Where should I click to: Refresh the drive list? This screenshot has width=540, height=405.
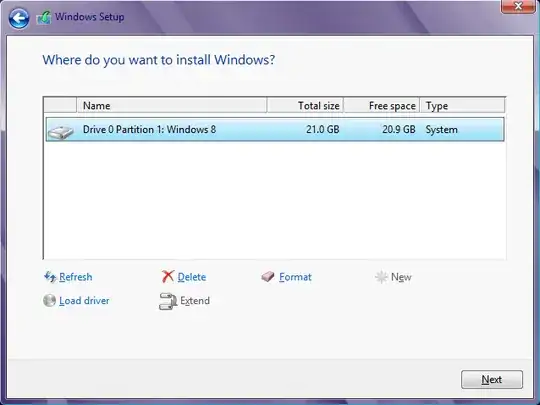tap(75, 277)
